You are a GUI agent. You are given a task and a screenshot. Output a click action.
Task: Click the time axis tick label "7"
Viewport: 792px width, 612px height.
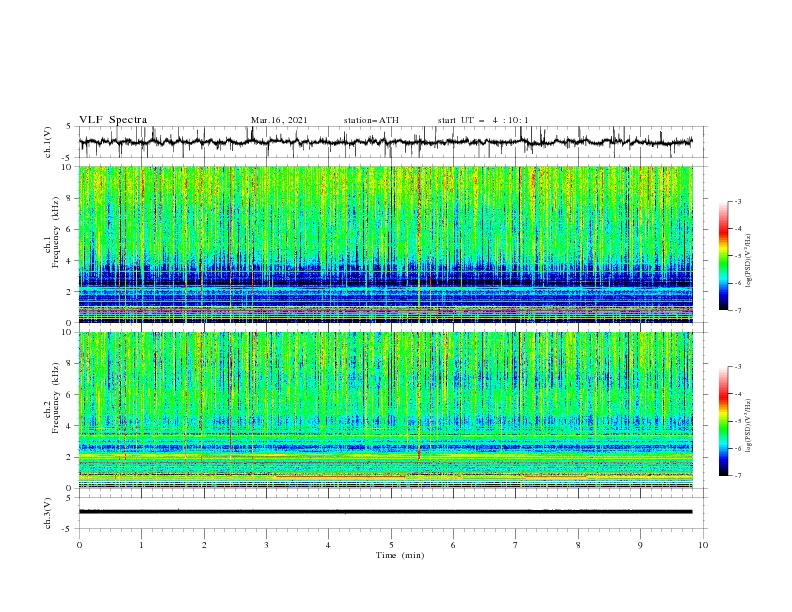click(516, 545)
